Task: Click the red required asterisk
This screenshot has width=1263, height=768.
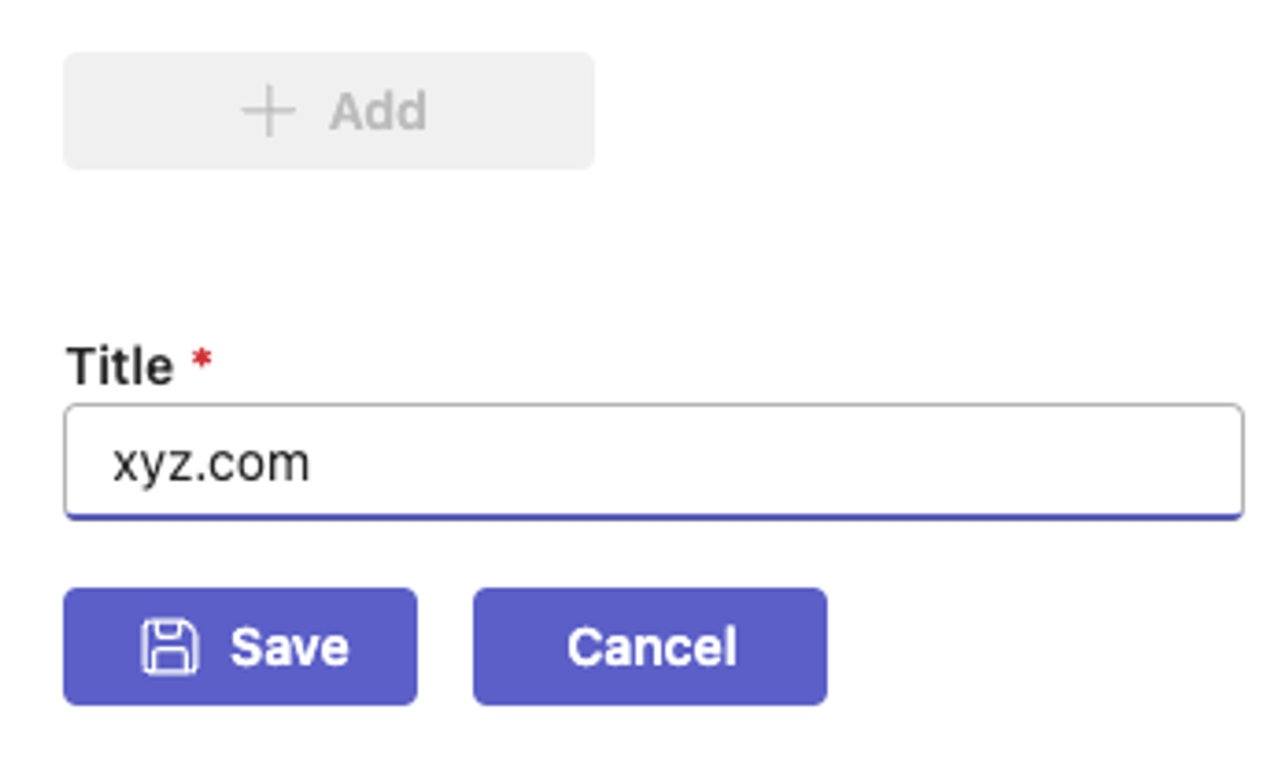Action: [202, 359]
